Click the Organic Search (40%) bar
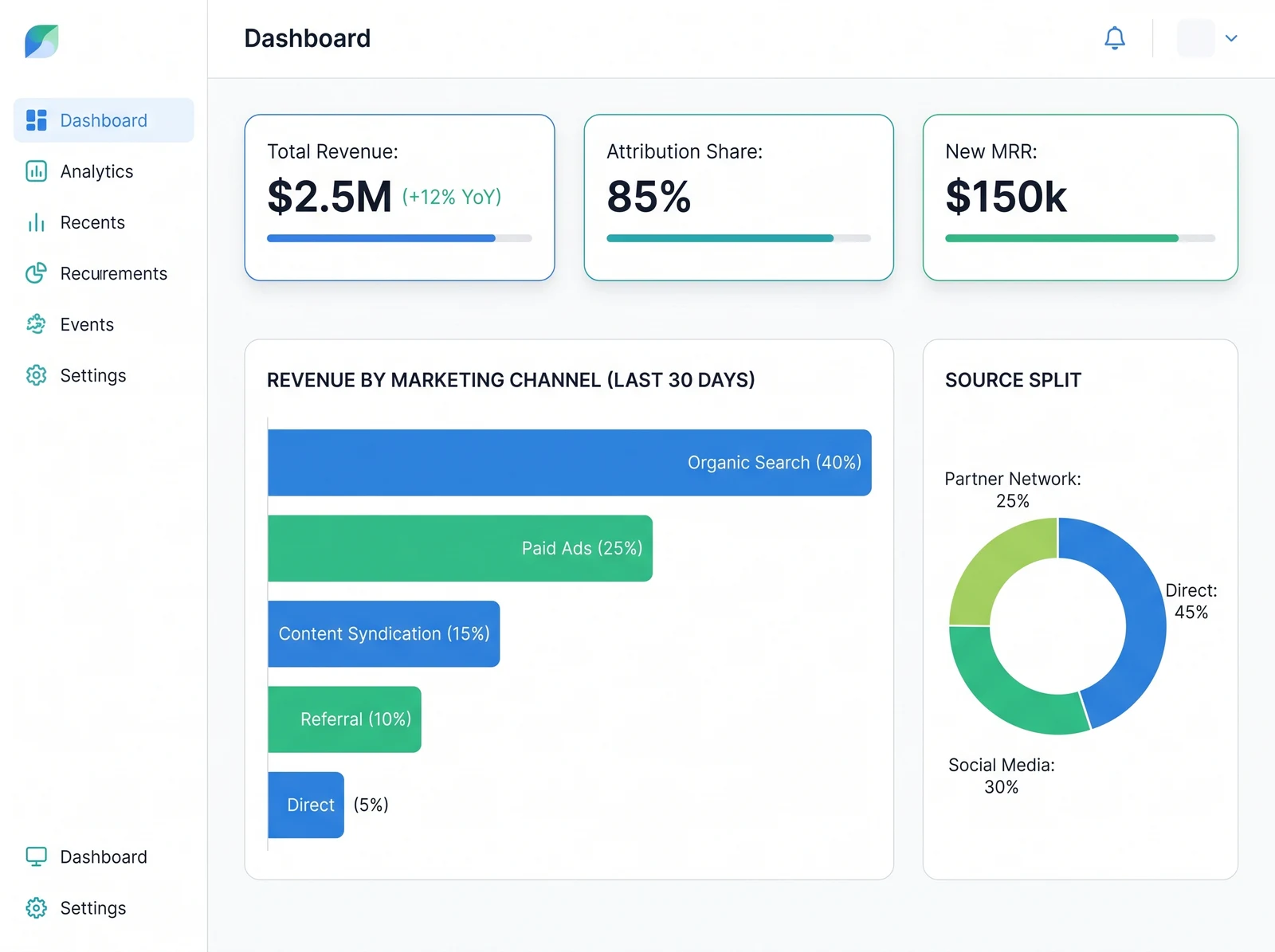Image resolution: width=1275 pixels, height=952 pixels. pyautogui.click(x=570, y=463)
